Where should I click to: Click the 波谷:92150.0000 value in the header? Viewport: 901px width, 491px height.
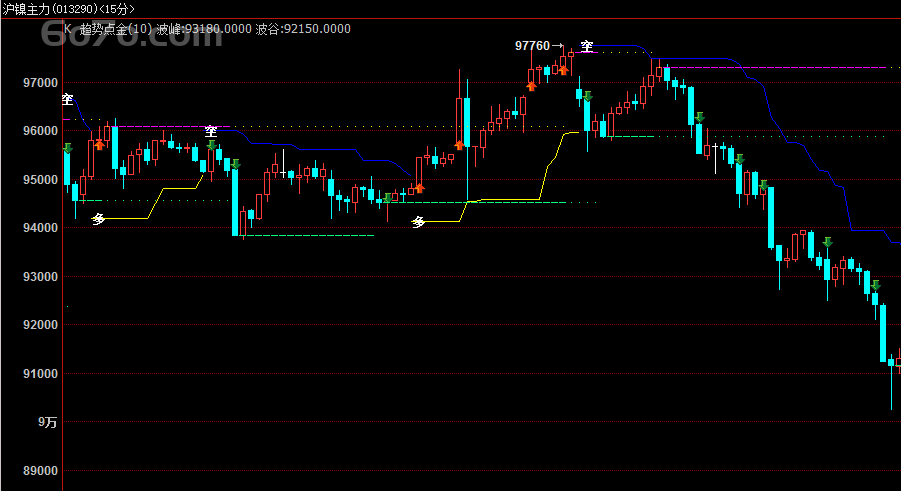(303, 29)
